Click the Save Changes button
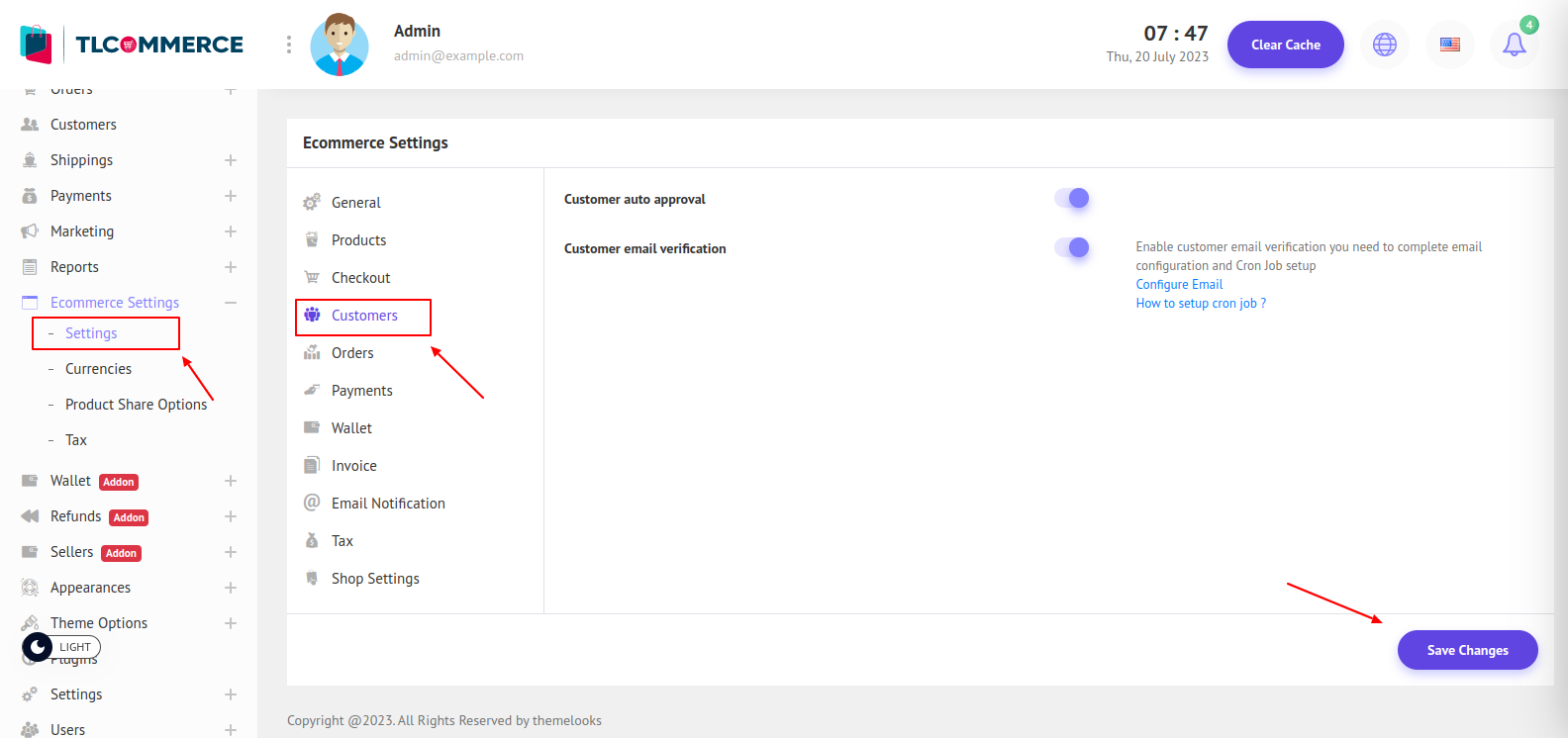 click(x=1467, y=650)
